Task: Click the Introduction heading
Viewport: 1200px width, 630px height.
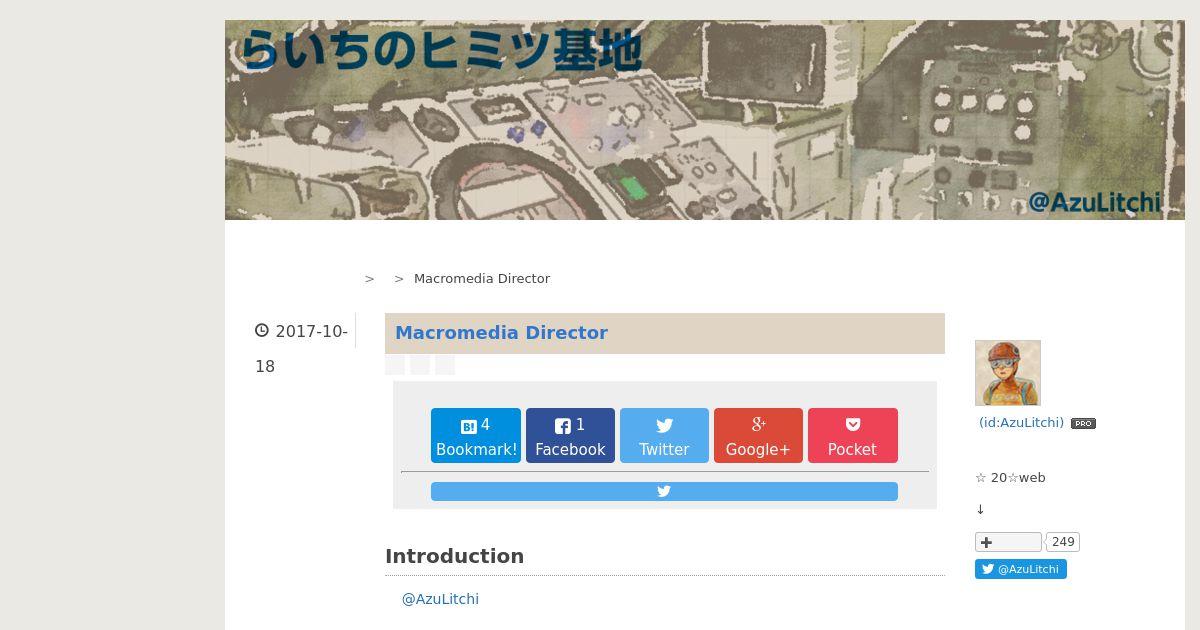Action: [454, 556]
